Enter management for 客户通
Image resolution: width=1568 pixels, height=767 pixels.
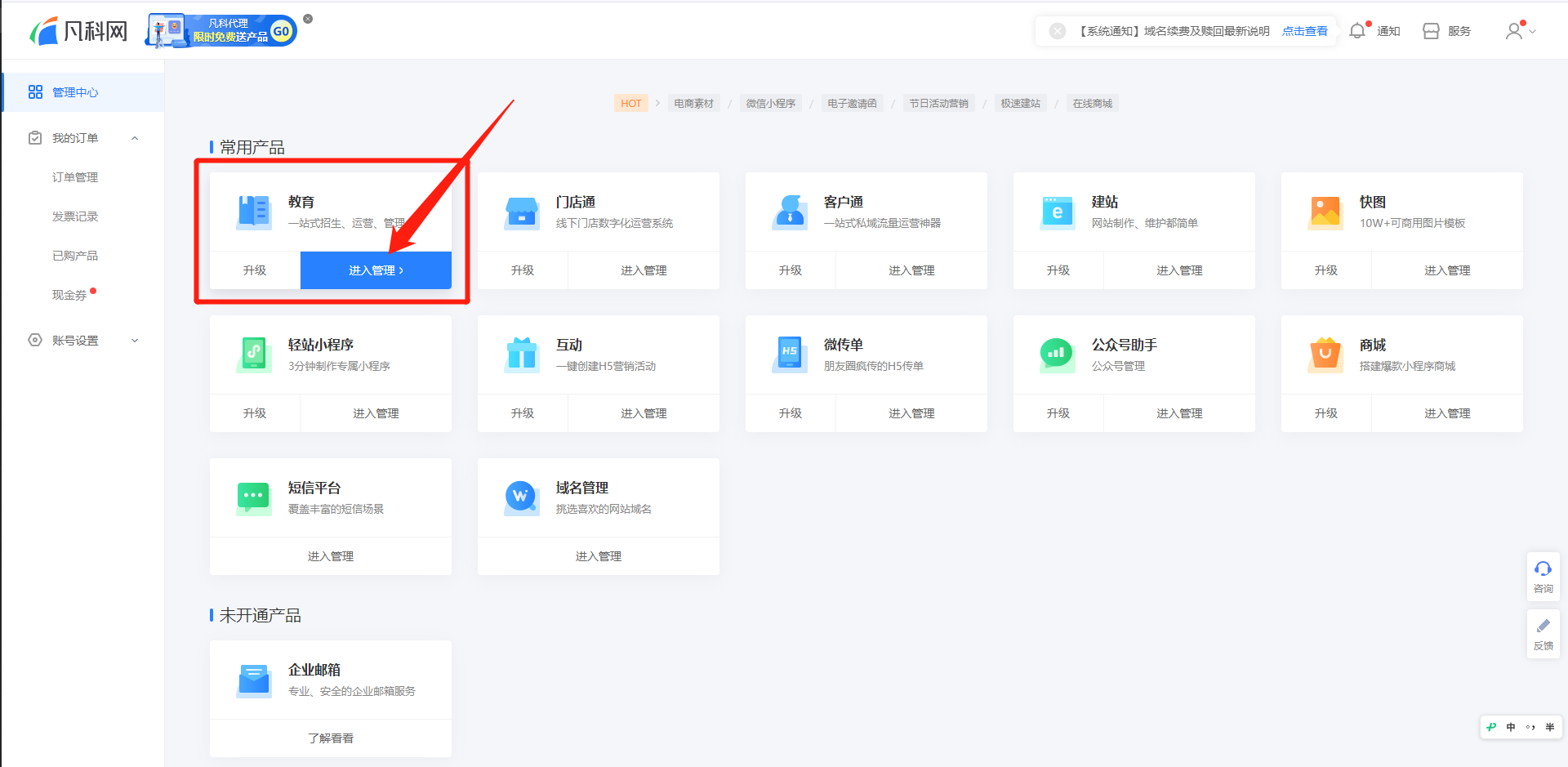[911, 270]
